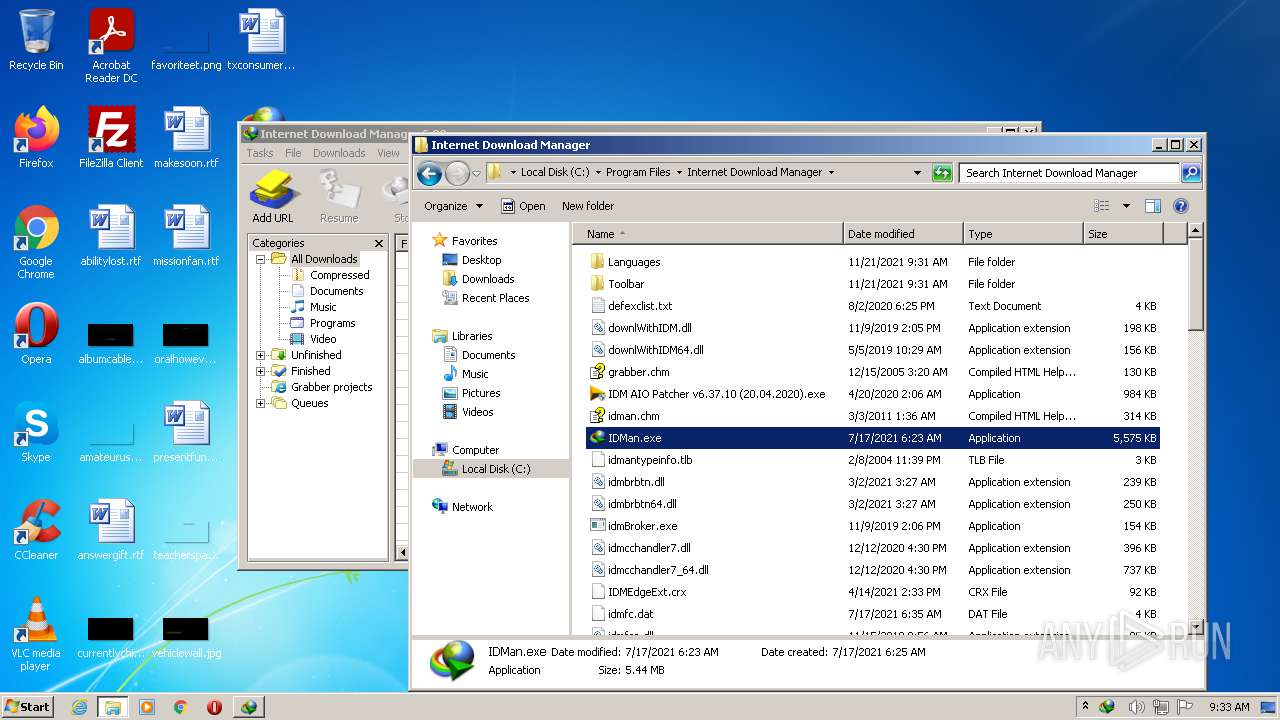Open address bar previous locations dropdown
This screenshot has height=720, width=1280.
tap(917, 173)
